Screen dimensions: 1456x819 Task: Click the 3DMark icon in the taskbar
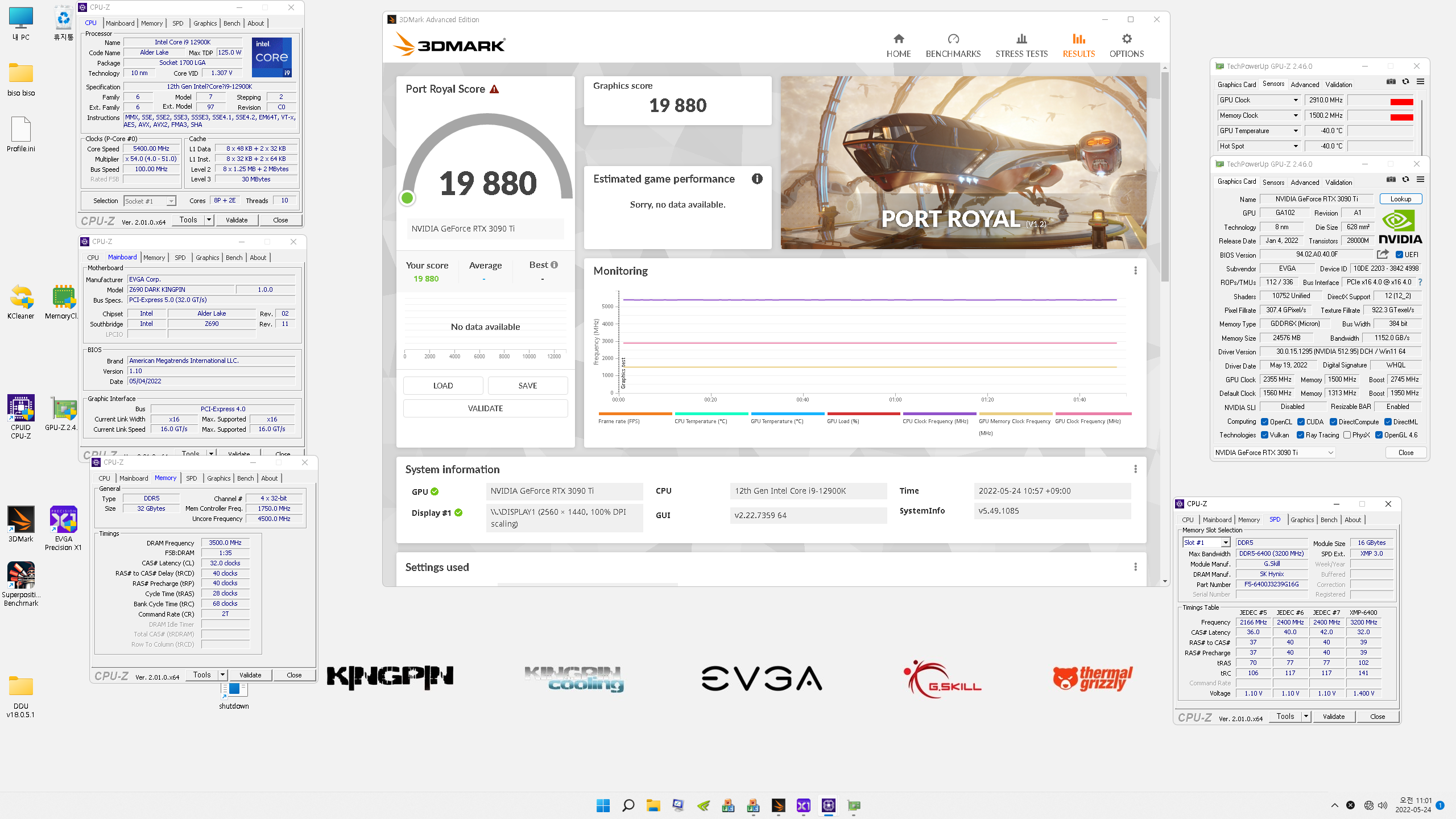(778, 805)
